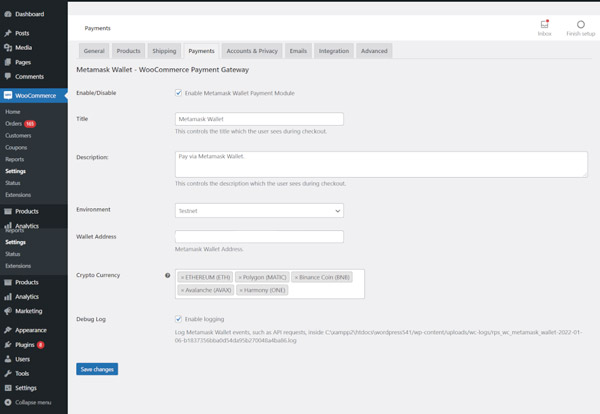This screenshot has width=600, height=414.
Task: Open the Integration tab
Action: [334, 51]
